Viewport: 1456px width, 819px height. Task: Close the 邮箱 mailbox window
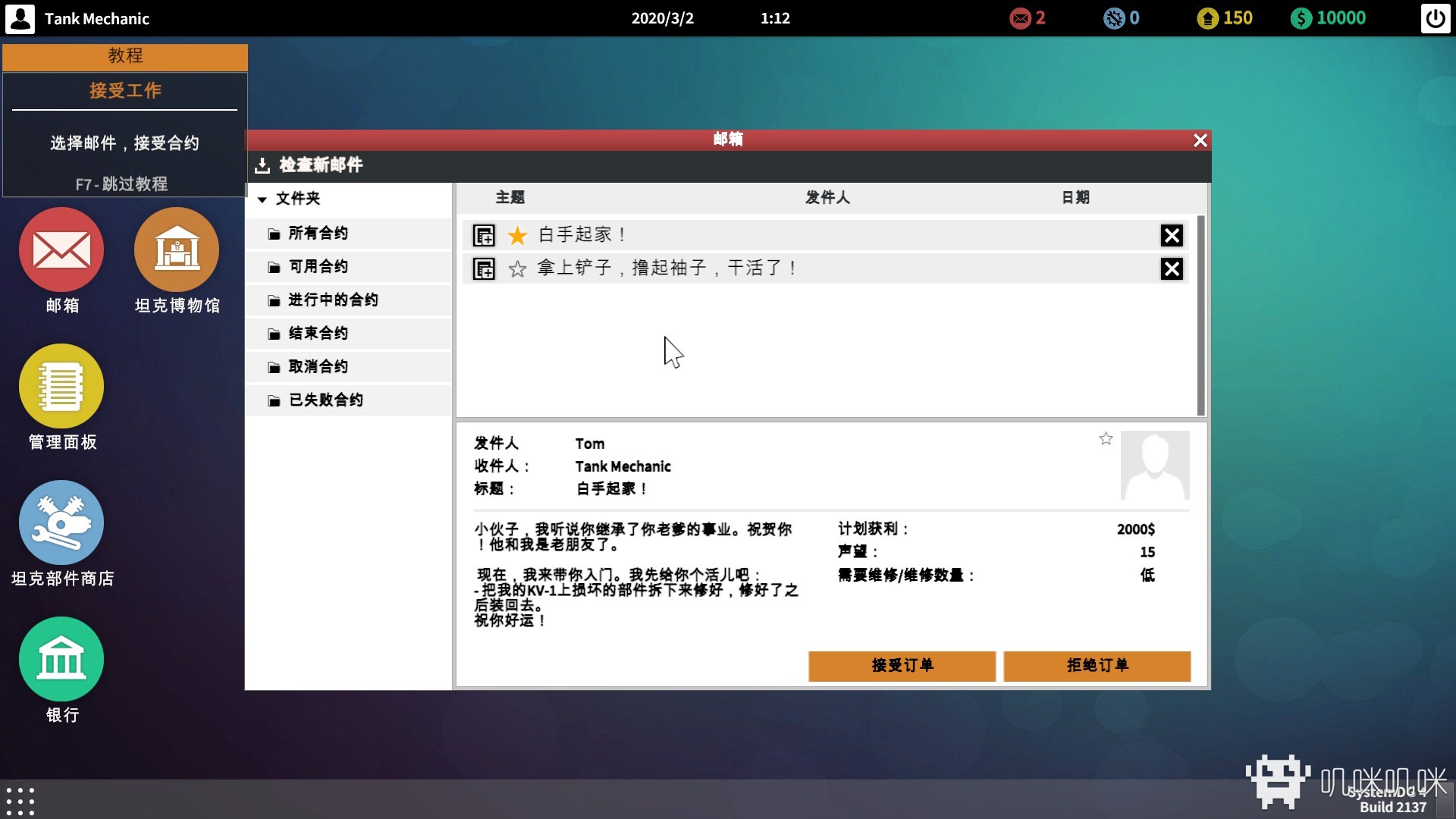(1200, 140)
